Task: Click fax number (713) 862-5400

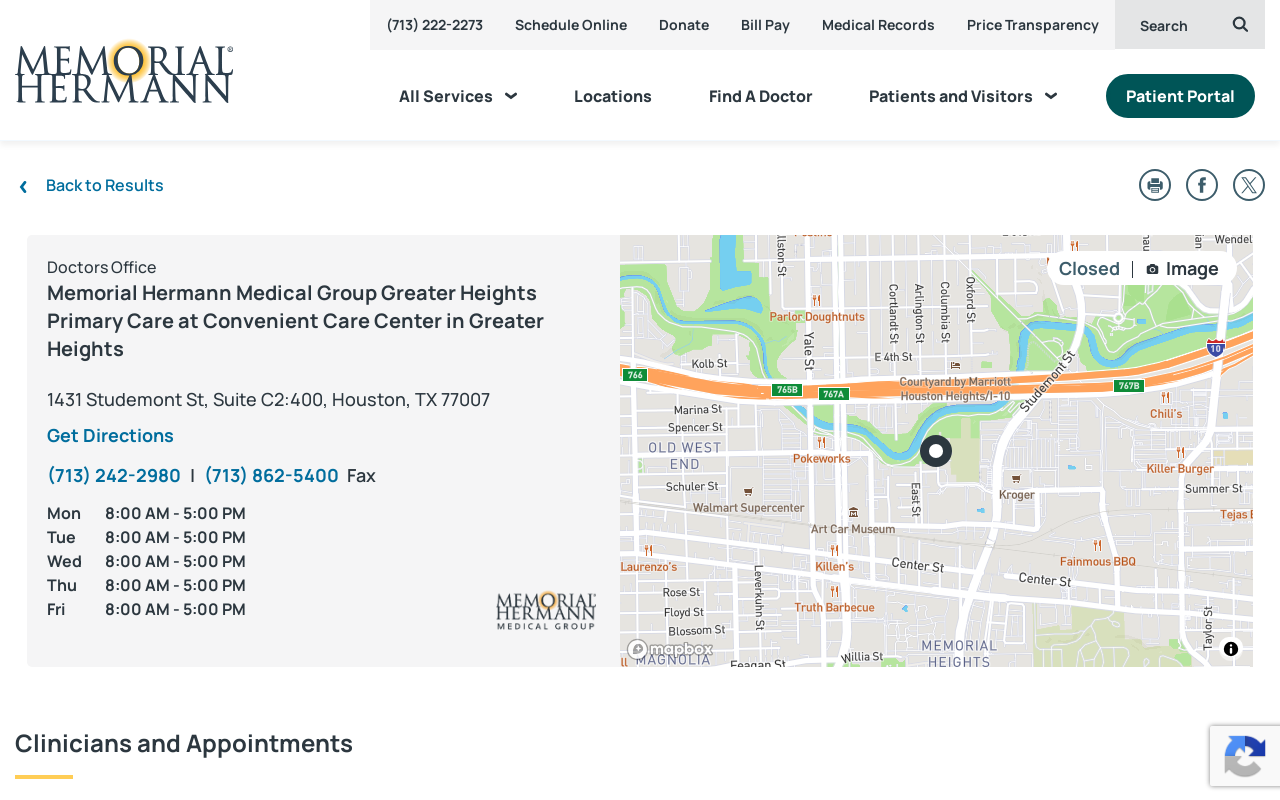Action: pyautogui.click(x=272, y=476)
